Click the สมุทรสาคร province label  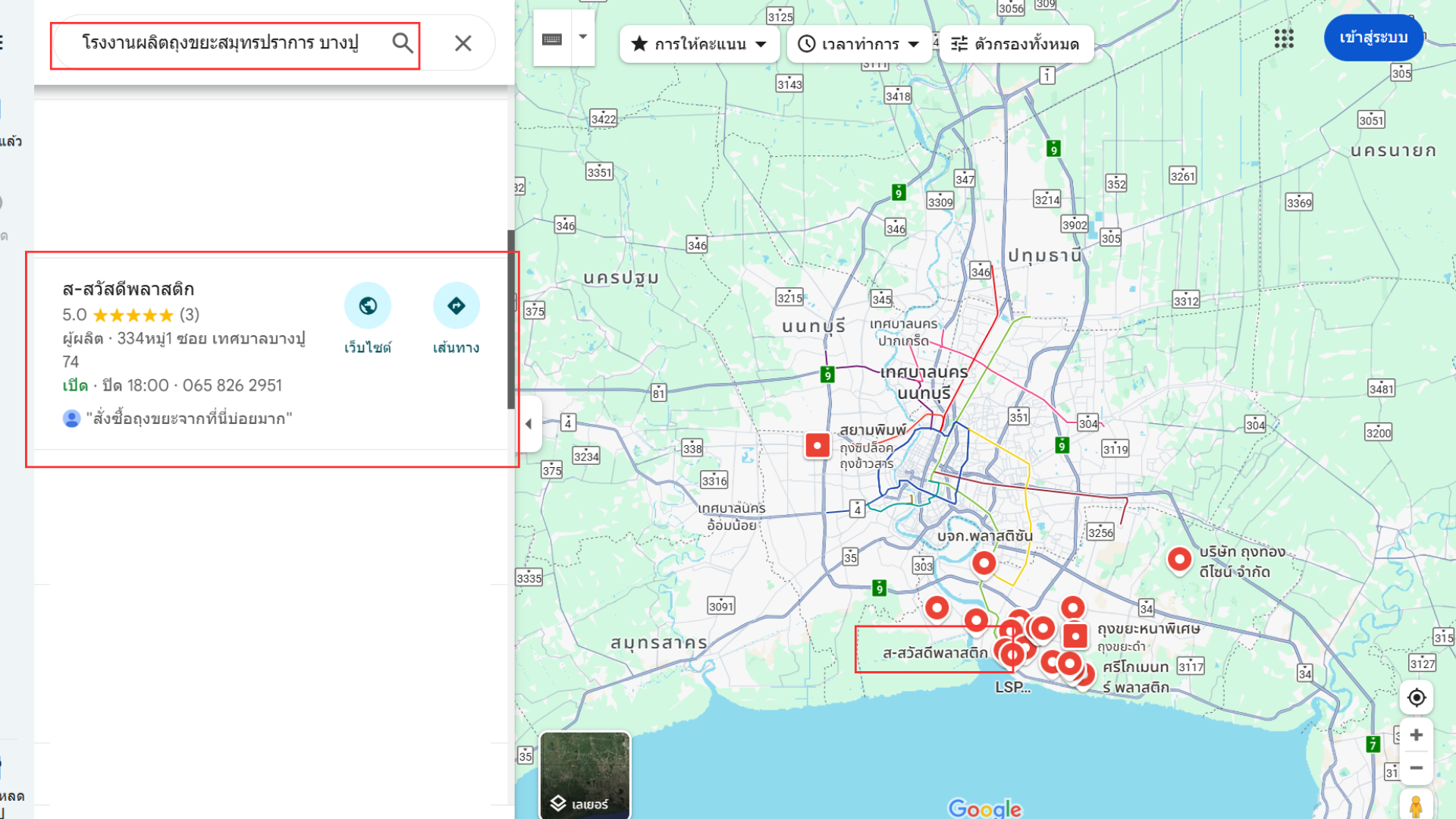click(659, 643)
